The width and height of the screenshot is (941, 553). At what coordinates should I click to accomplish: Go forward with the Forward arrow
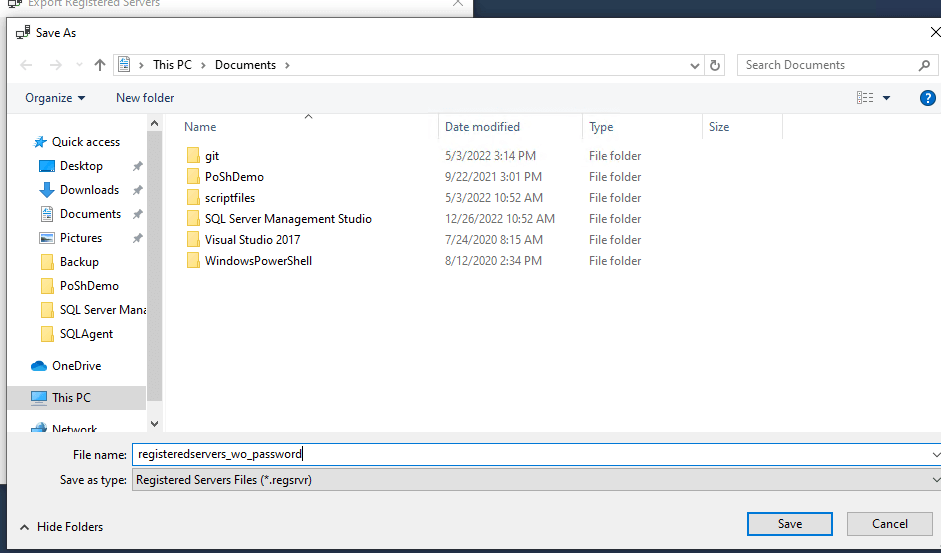pyautogui.click(x=55, y=65)
